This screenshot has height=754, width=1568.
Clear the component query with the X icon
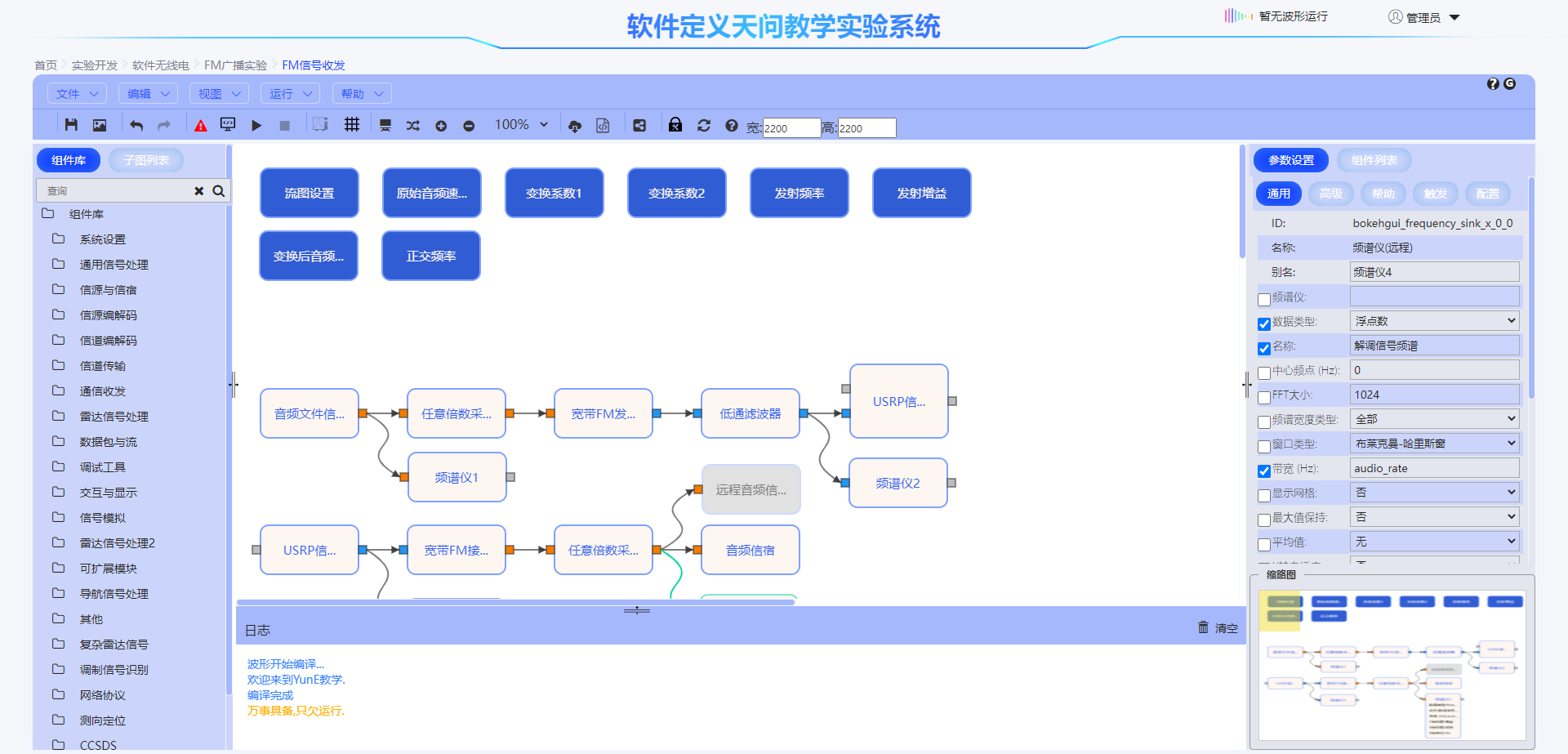[x=198, y=190]
